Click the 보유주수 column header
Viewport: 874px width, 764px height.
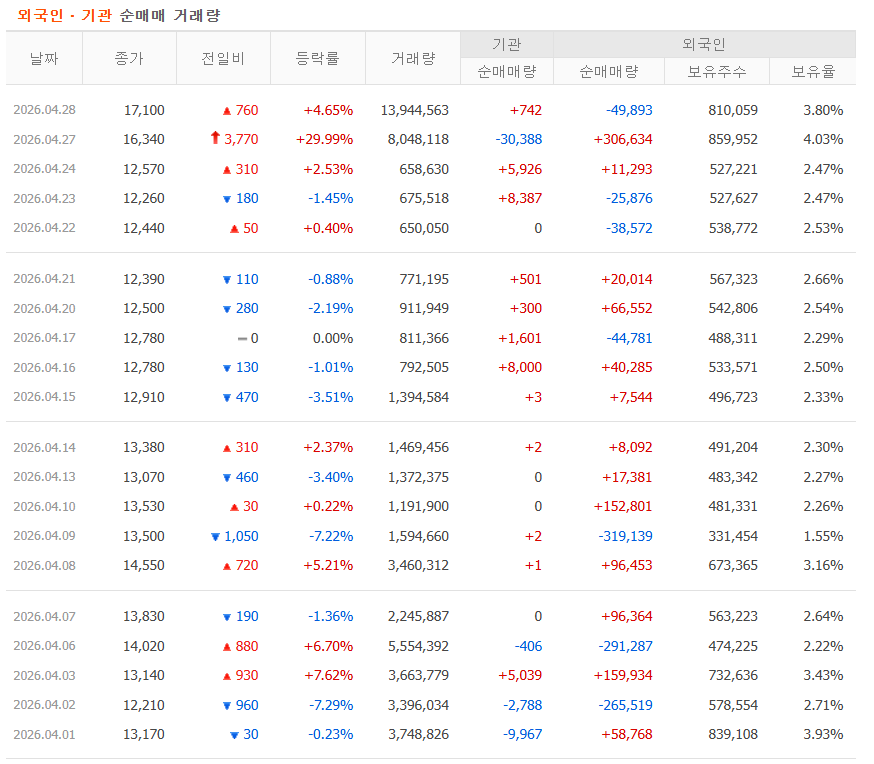tap(717, 72)
